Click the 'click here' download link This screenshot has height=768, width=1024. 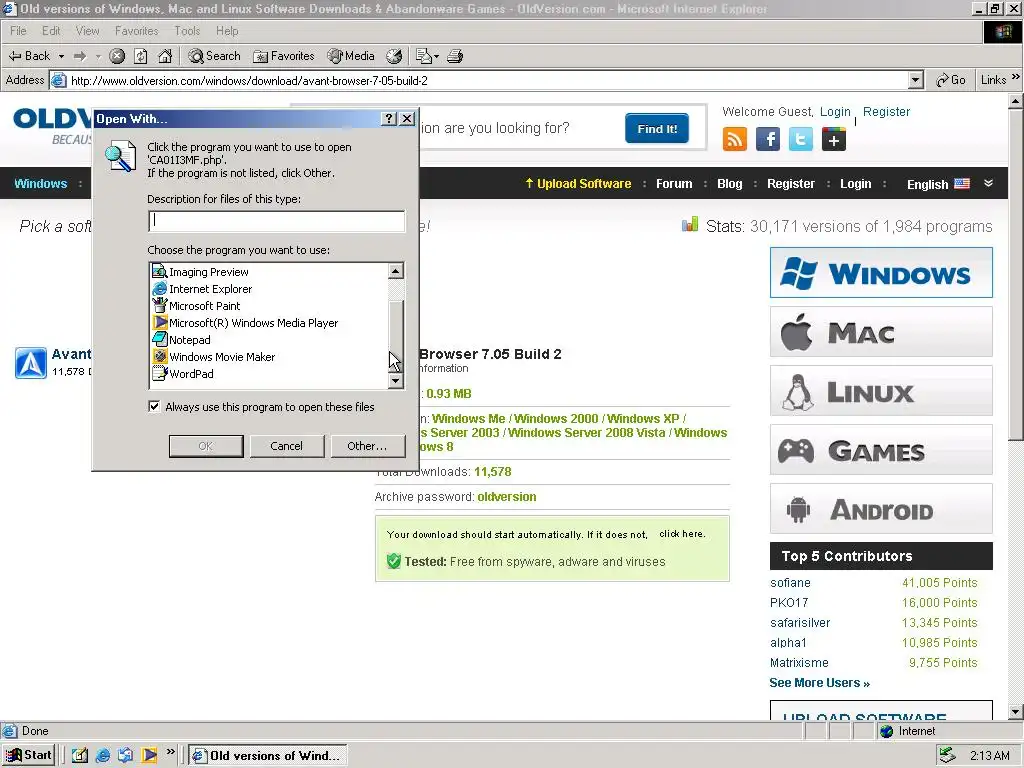682,534
